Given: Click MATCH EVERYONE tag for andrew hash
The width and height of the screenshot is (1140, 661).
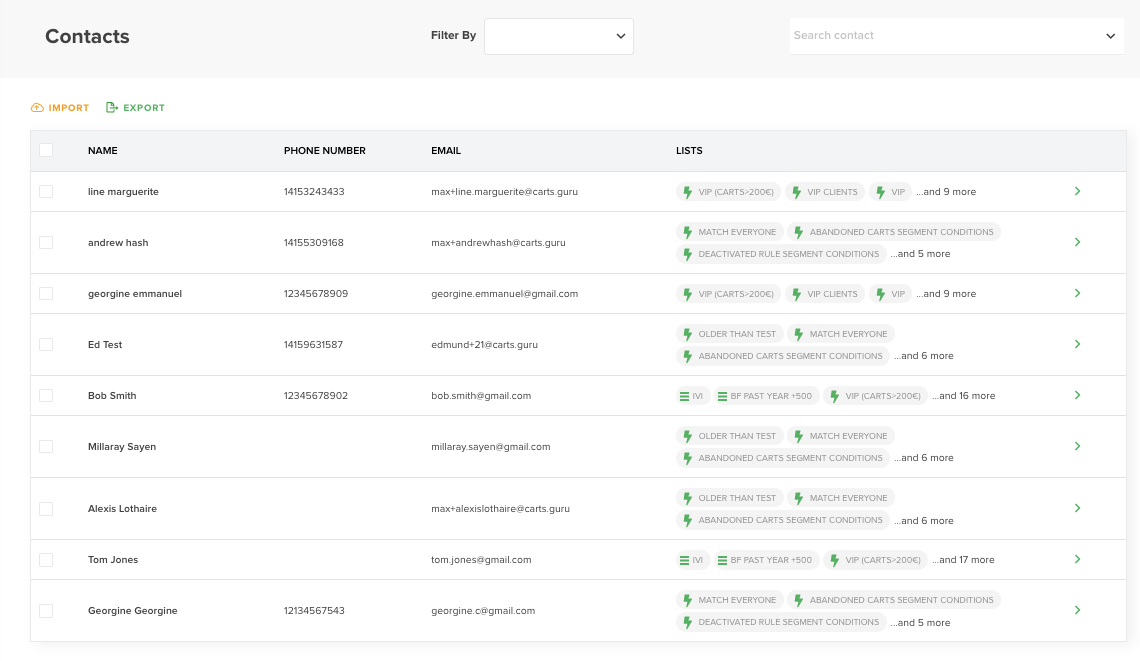Looking at the screenshot, I should click(x=730, y=232).
